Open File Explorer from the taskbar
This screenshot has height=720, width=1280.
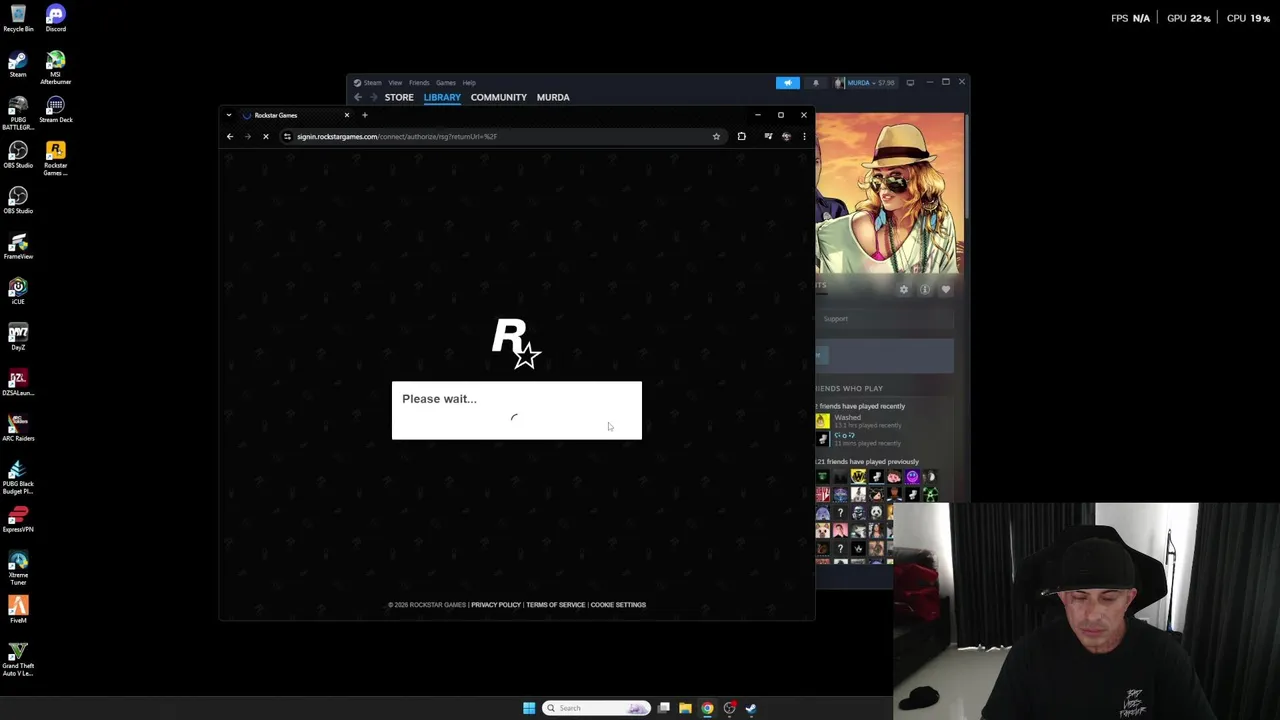685,708
